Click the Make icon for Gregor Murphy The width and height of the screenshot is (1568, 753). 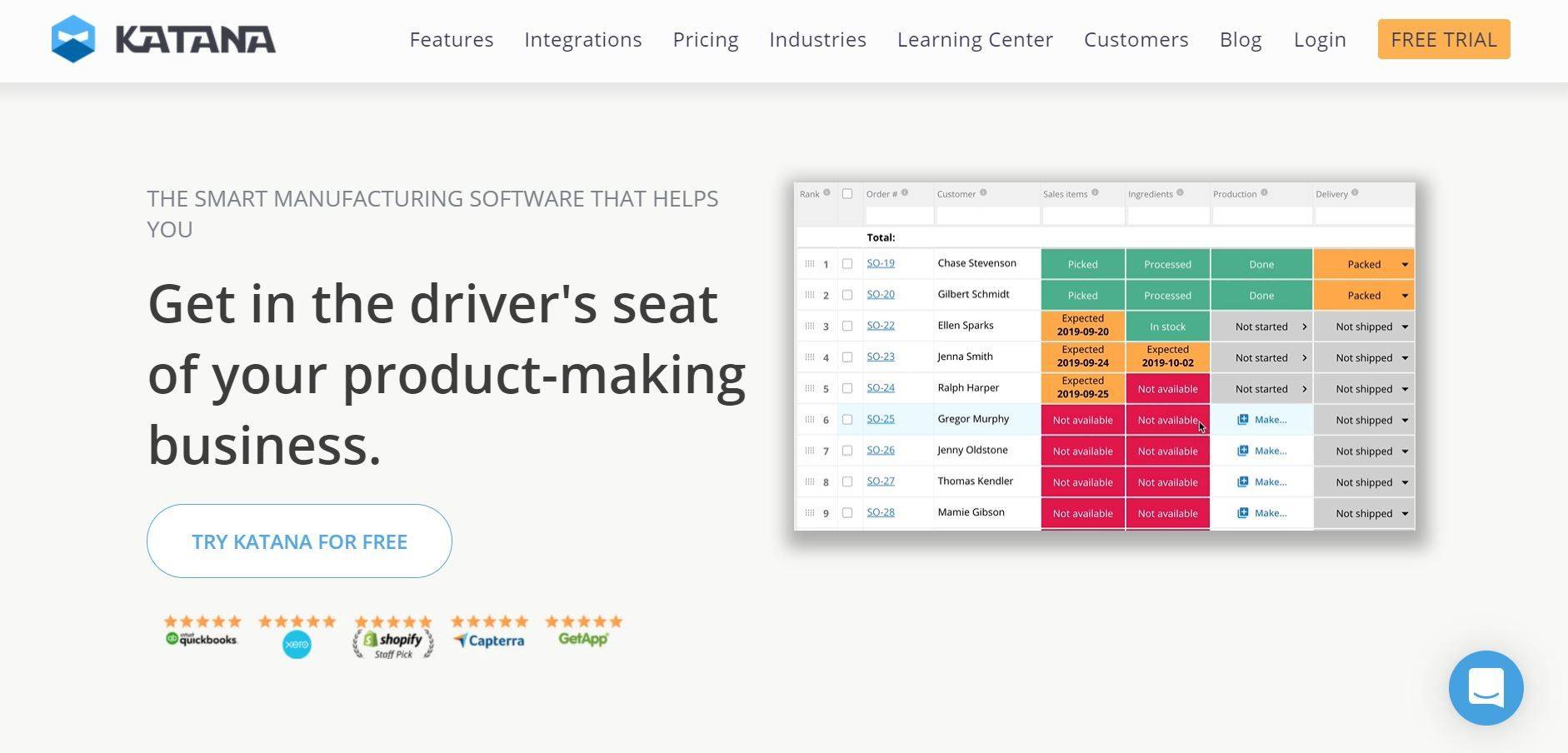tap(1242, 420)
